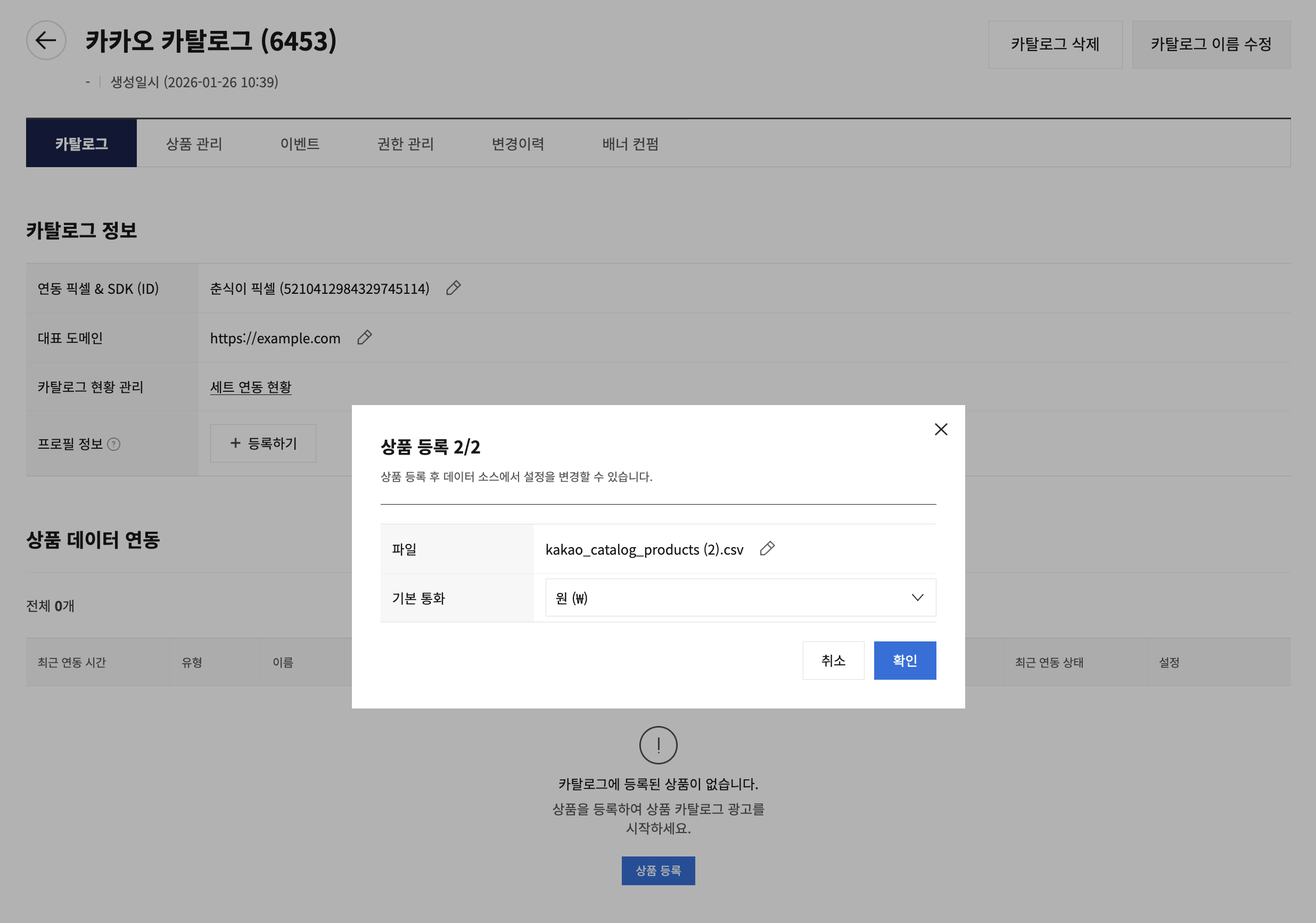Expand the 기본 통화 currency chevron

(x=917, y=598)
